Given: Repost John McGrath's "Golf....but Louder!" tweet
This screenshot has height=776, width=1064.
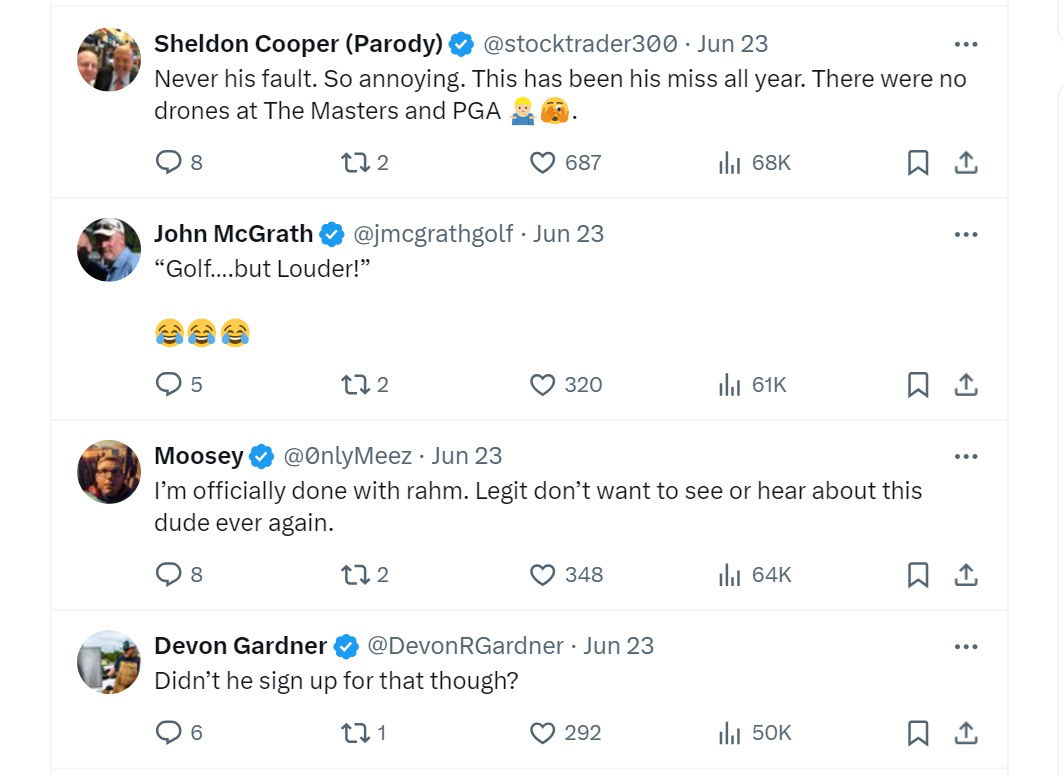Looking at the screenshot, I should 353,384.
